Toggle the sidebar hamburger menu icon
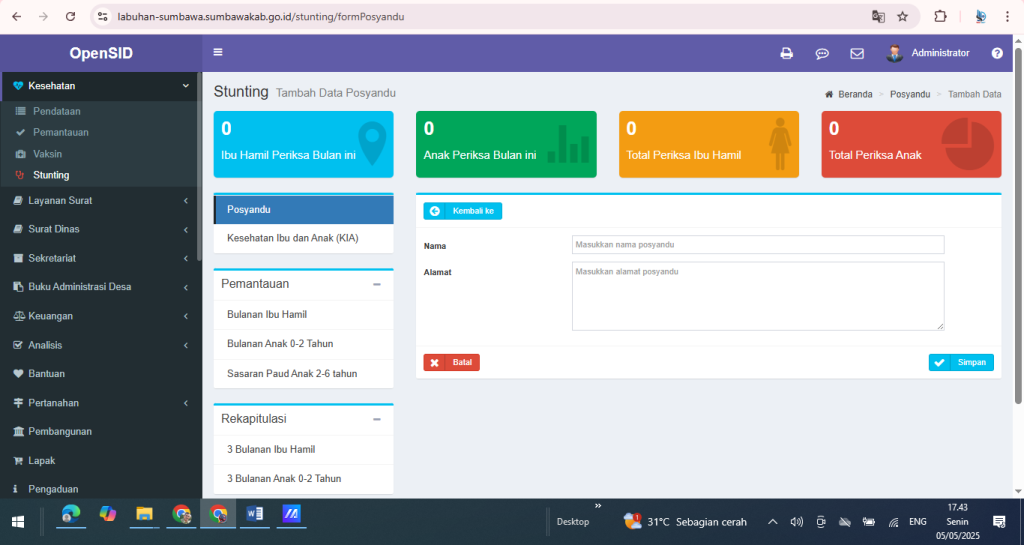This screenshot has width=1024, height=545. (218, 52)
